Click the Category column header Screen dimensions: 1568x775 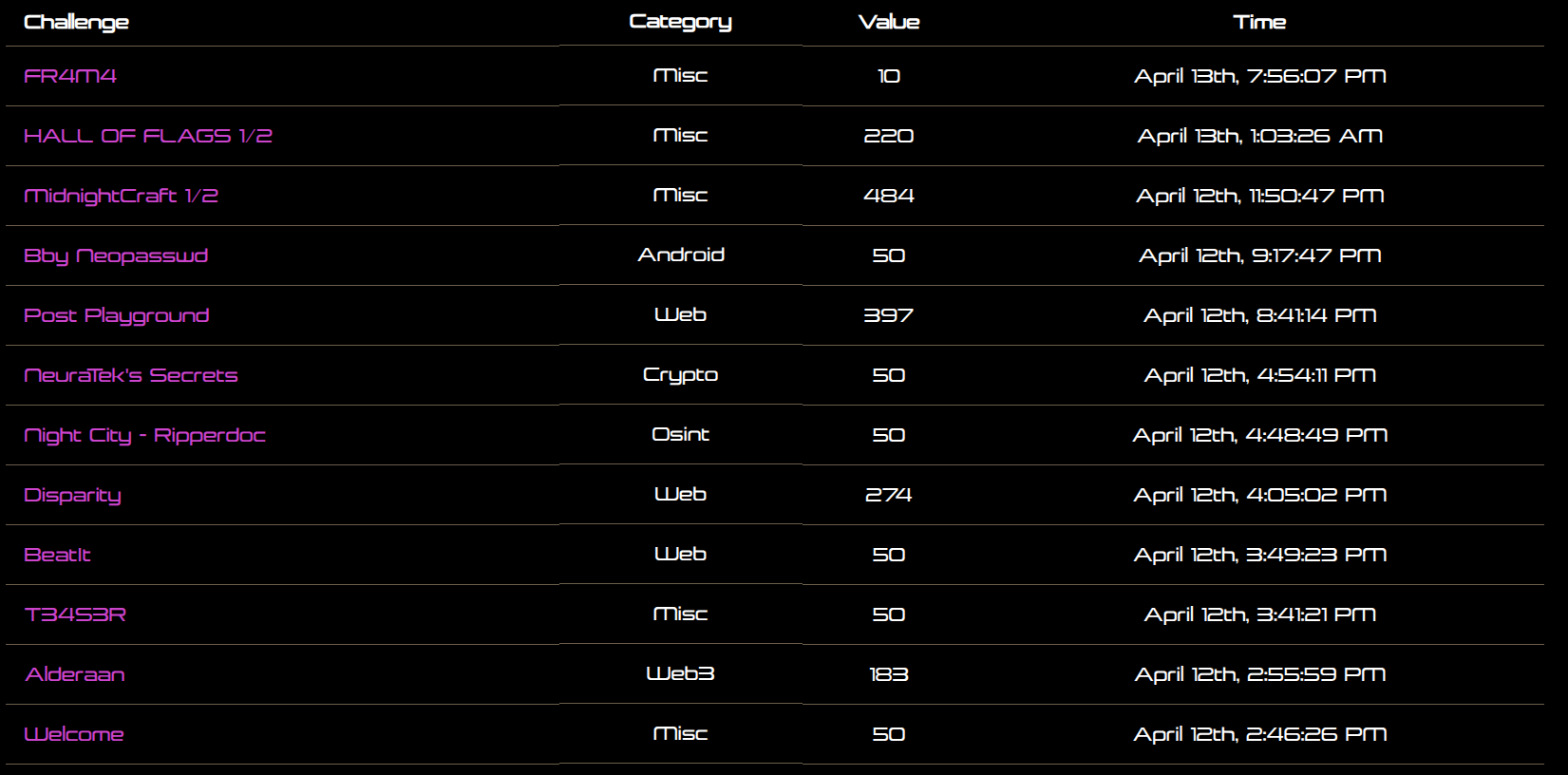(681, 22)
